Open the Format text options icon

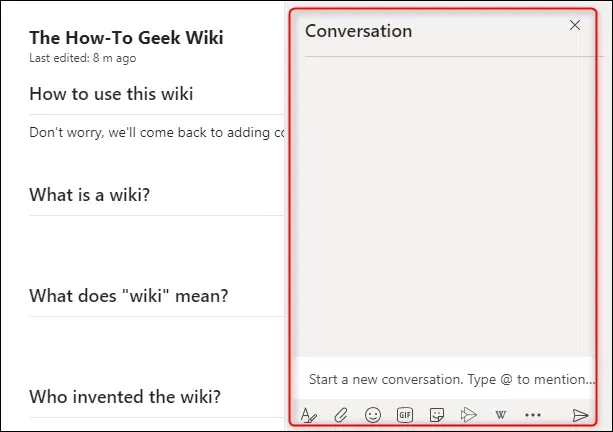point(309,415)
